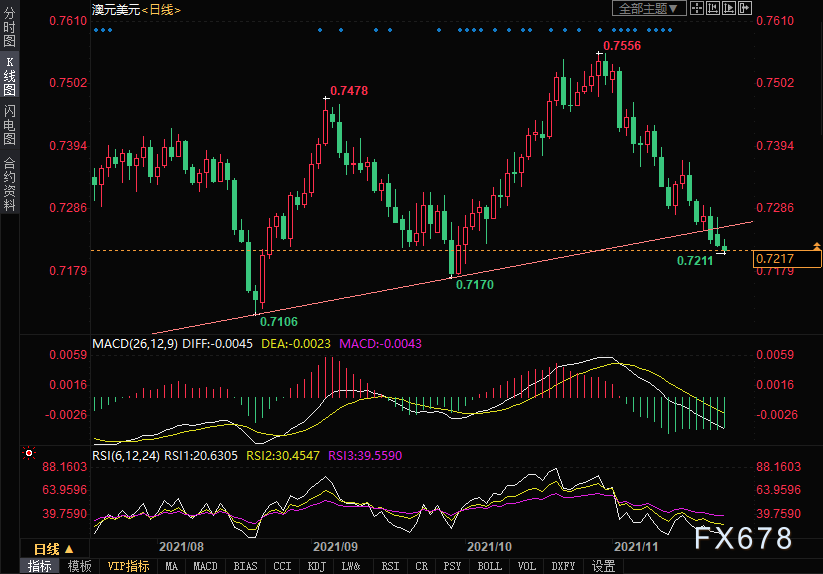Toggle the BOLL indicator
The image size is (823, 574).
(x=489, y=566)
